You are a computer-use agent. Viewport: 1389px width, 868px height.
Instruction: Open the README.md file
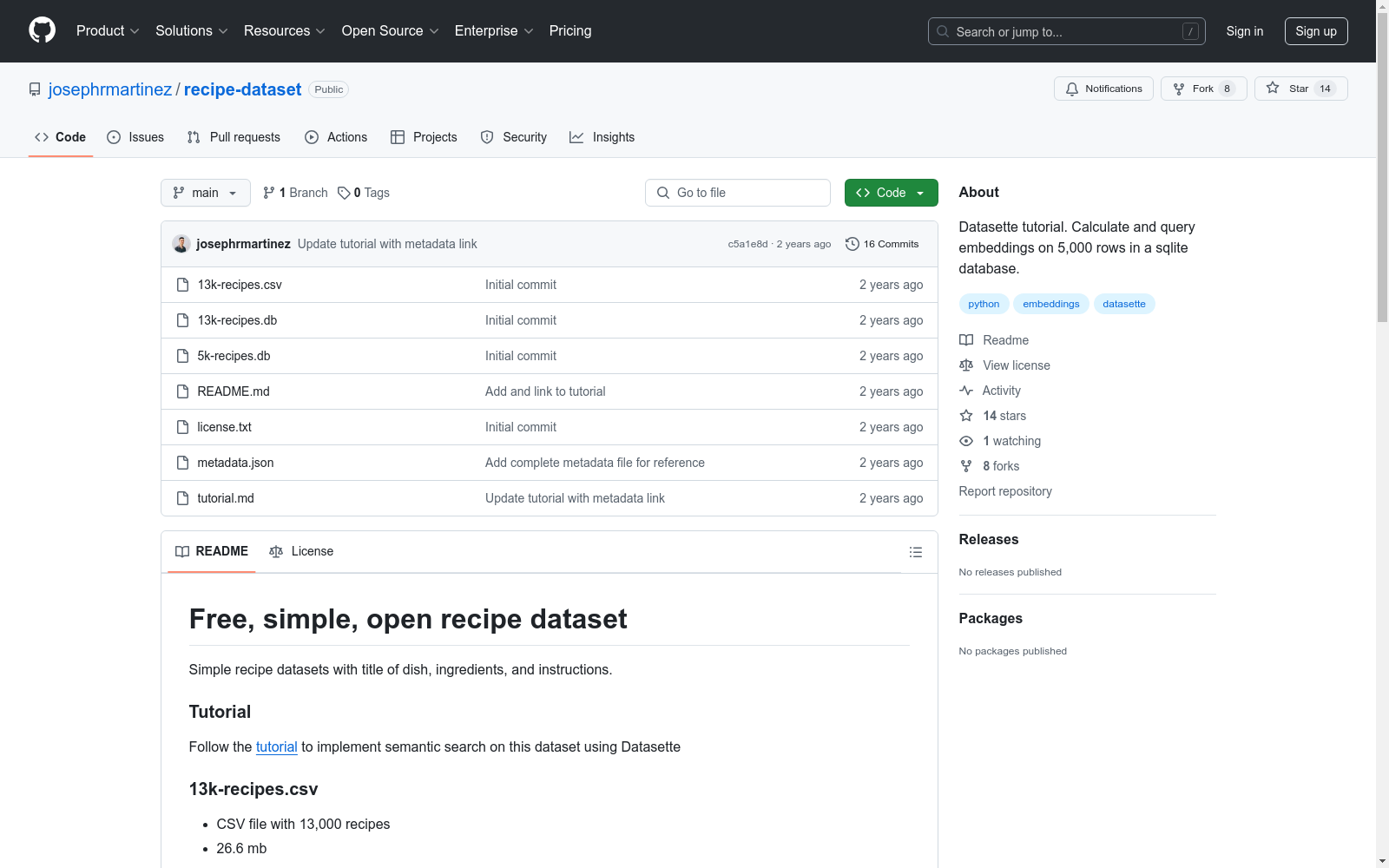tap(234, 391)
